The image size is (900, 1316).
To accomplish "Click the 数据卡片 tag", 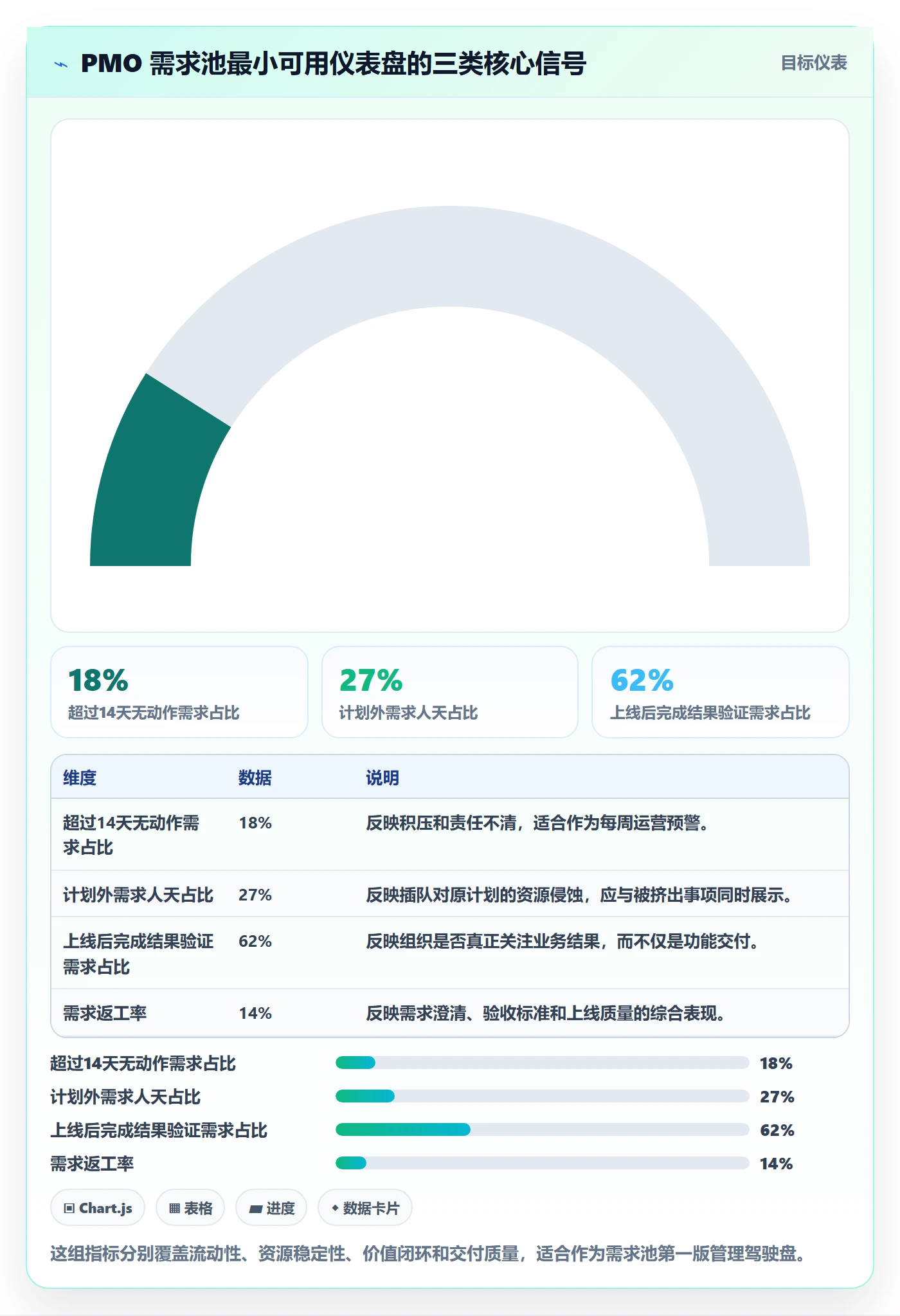I will coord(365,1208).
